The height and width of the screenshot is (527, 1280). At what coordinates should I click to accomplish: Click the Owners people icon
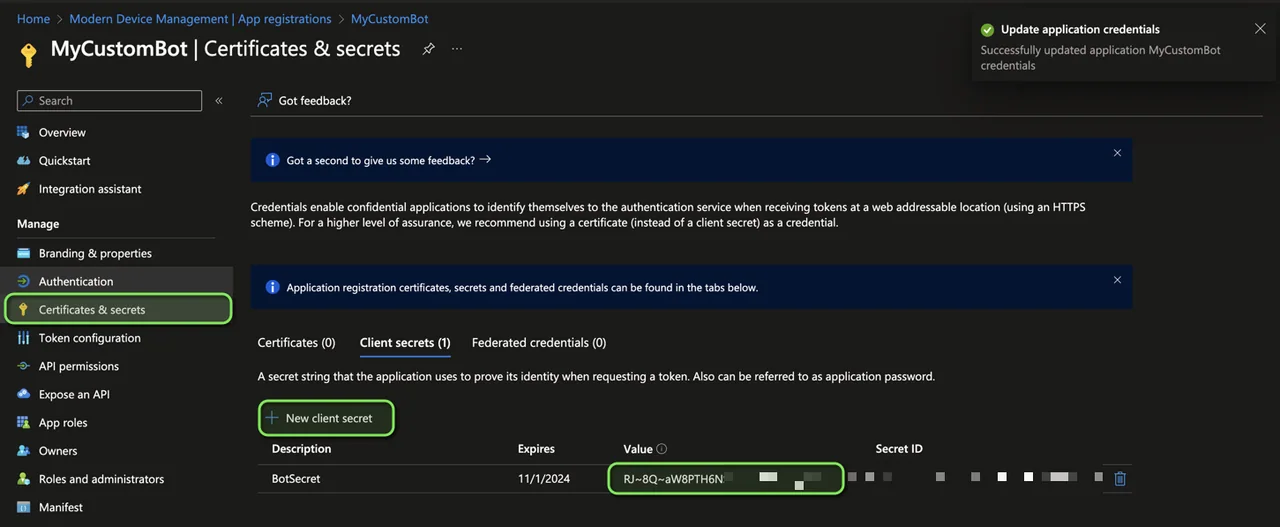tap(24, 451)
